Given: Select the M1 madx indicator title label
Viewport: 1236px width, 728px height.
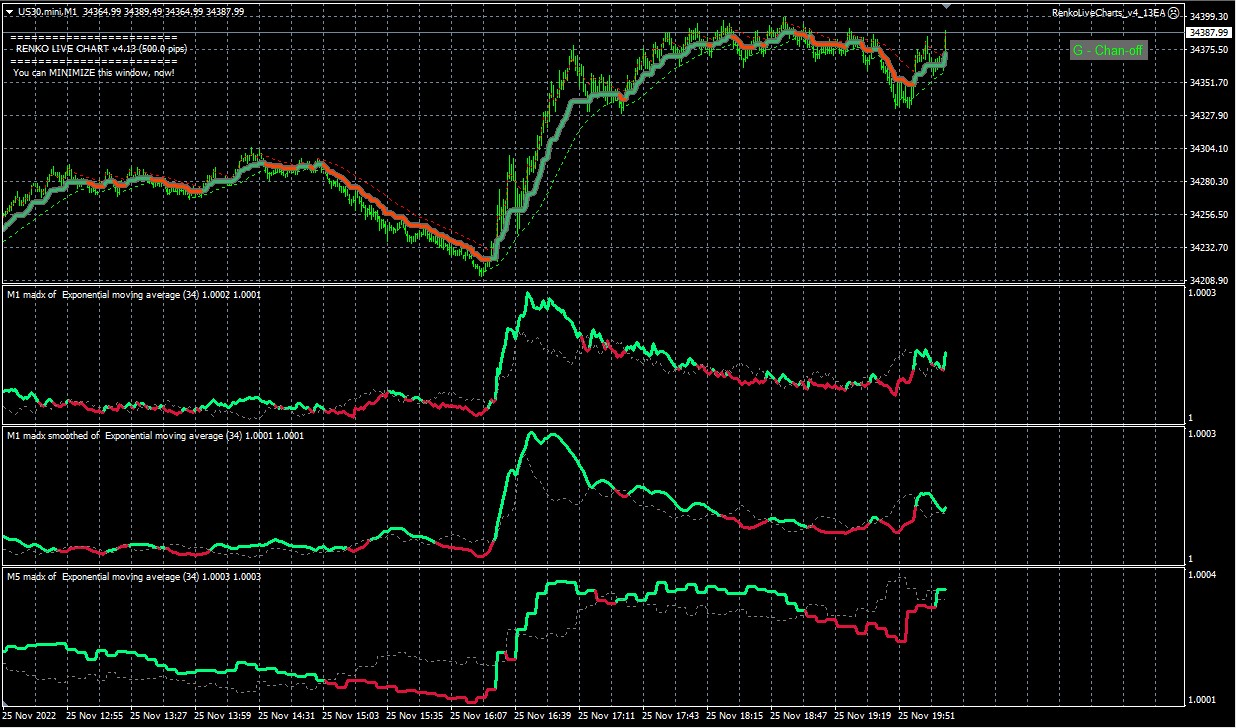Looking at the screenshot, I should click(134, 296).
